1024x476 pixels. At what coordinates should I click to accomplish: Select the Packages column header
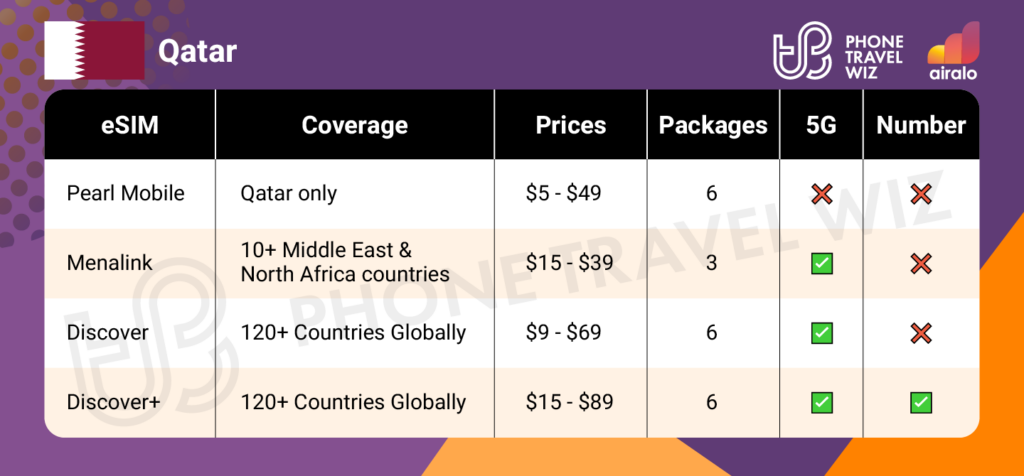click(x=712, y=126)
